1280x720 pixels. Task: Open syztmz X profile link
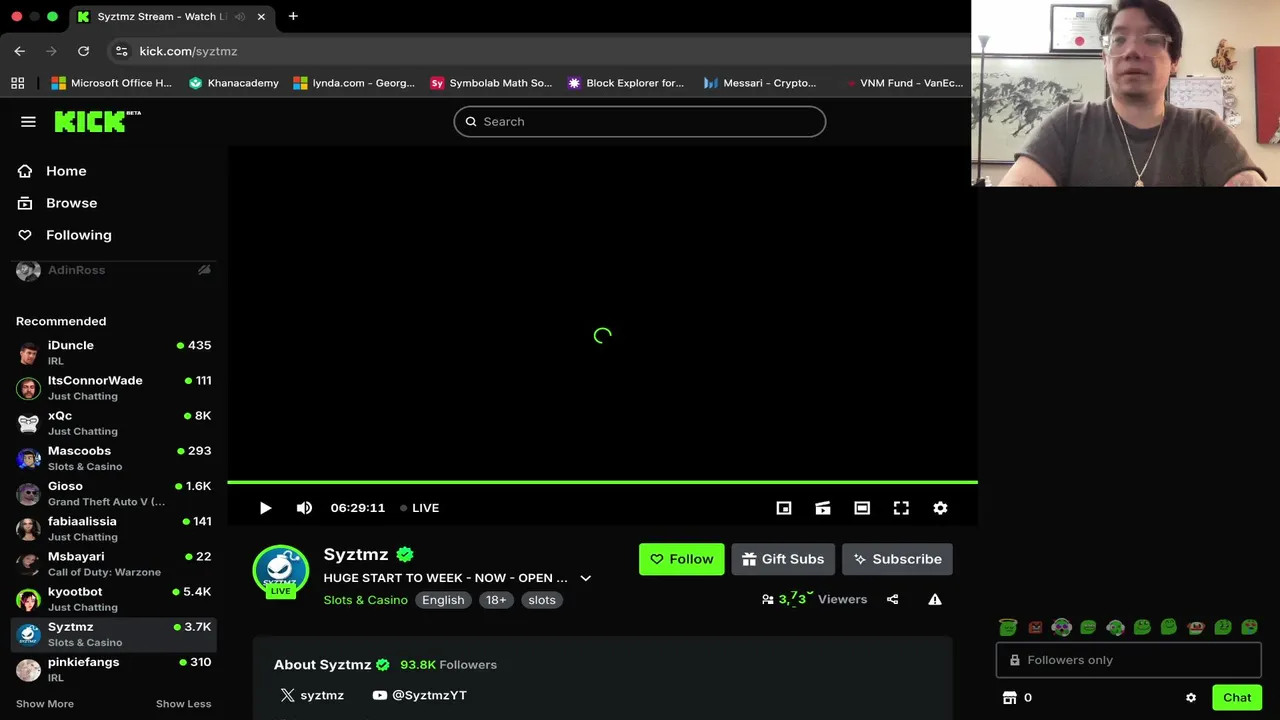[x=312, y=695]
